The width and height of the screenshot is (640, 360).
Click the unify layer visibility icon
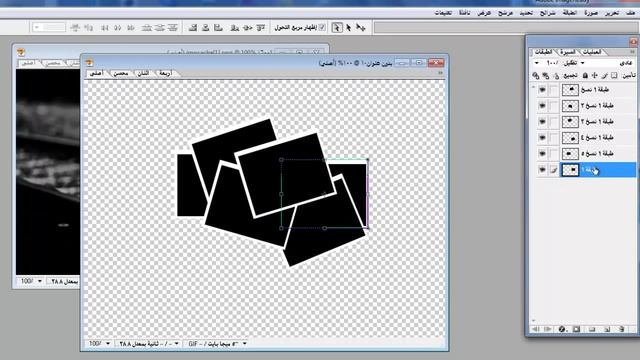545,76
